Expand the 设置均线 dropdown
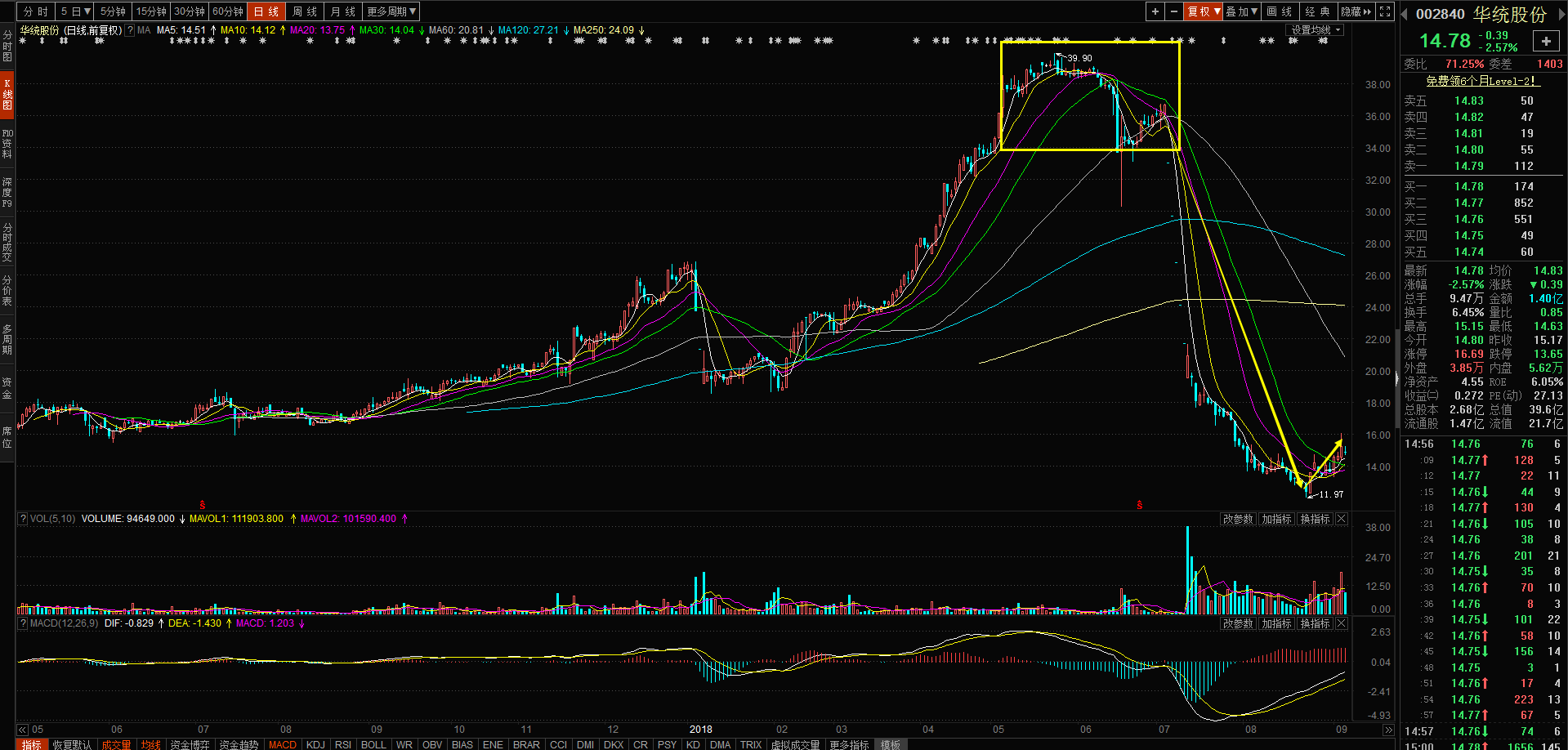The width and height of the screenshot is (1568, 750). click(x=1316, y=30)
